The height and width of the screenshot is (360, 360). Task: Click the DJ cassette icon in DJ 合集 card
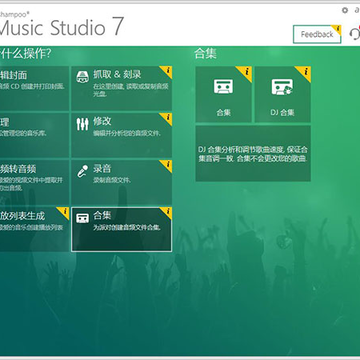click(x=282, y=87)
